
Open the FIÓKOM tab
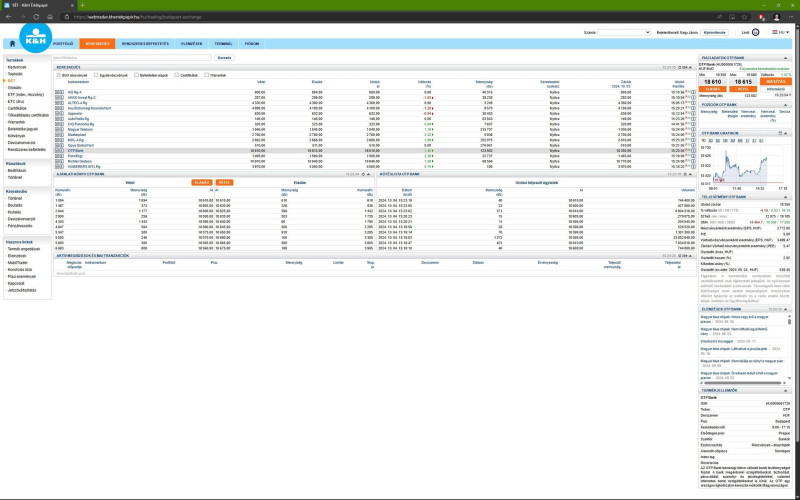point(252,44)
